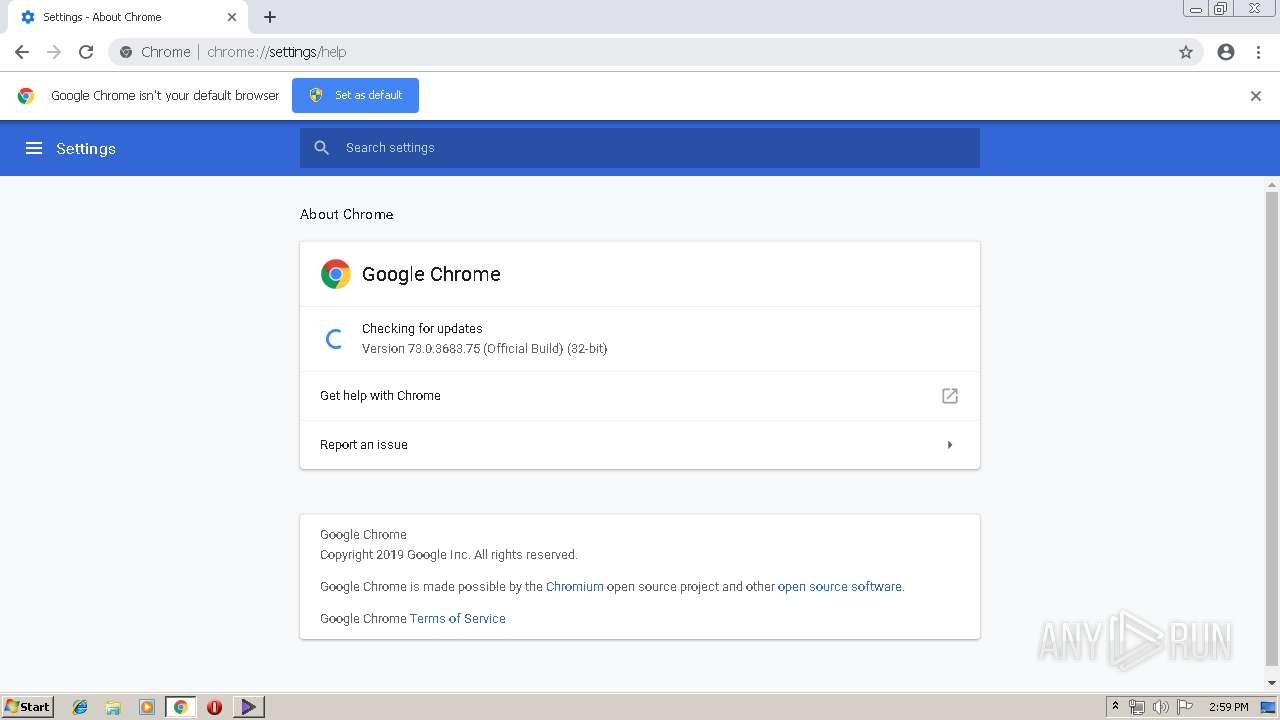Click the network tray icon
This screenshot has width=1280, height=720.
1137,707
